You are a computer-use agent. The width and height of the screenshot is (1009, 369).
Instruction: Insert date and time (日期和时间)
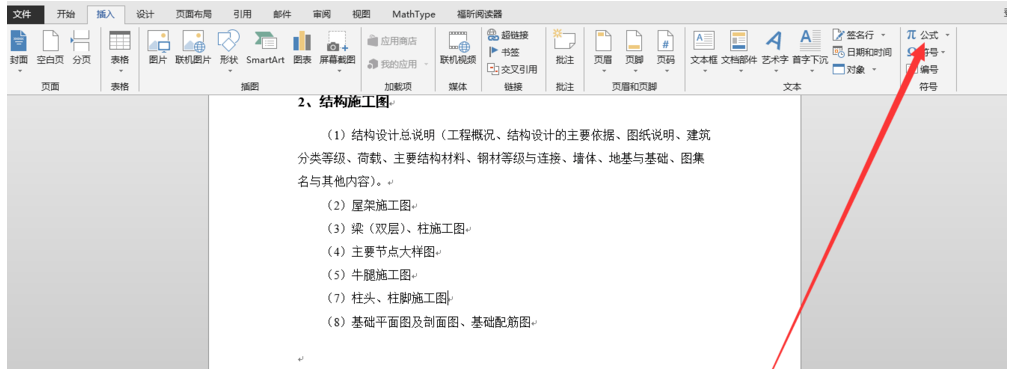pyautogui.click(x=862, y=52)
